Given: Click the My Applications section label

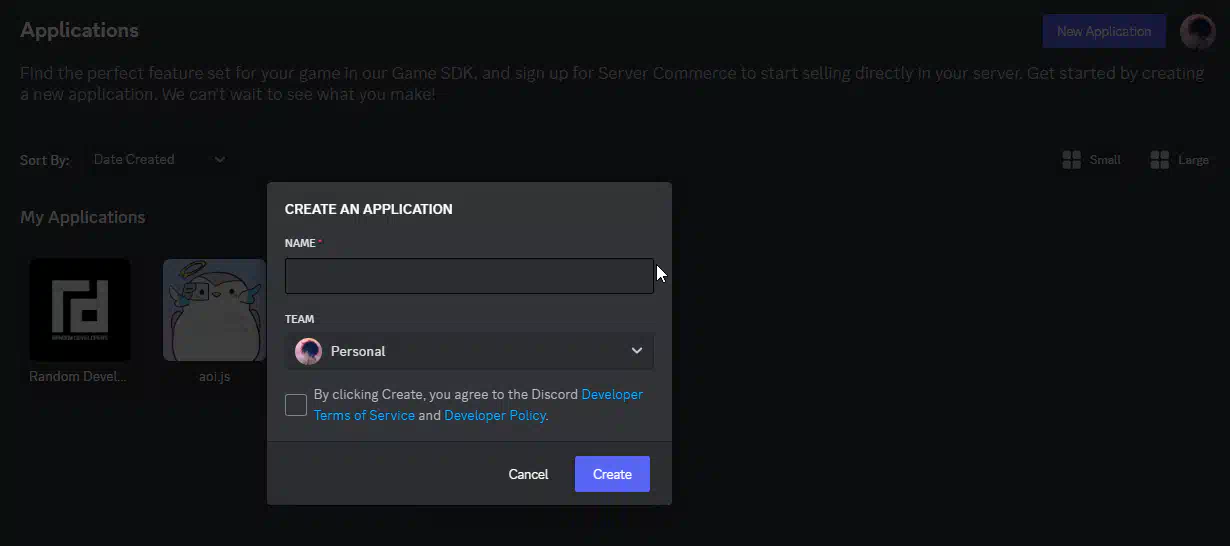Looking at the screenshot, I should (83, 217).
